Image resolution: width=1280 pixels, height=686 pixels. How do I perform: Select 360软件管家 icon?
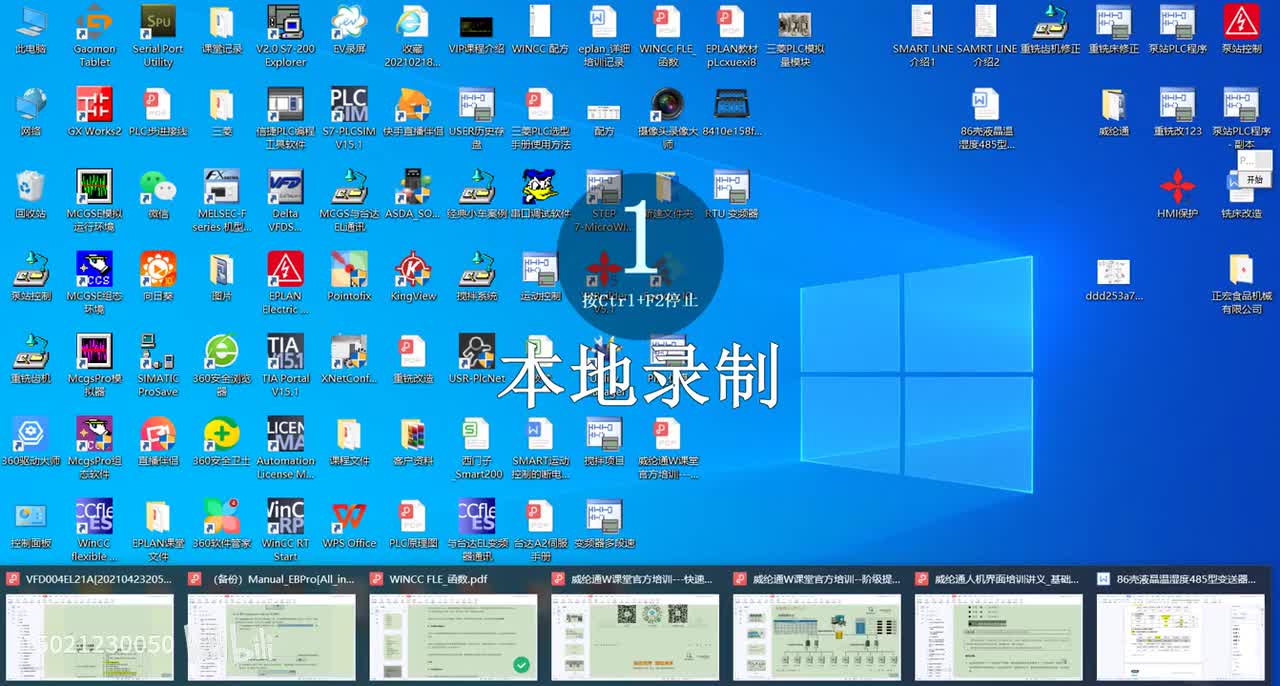(221, 525)
